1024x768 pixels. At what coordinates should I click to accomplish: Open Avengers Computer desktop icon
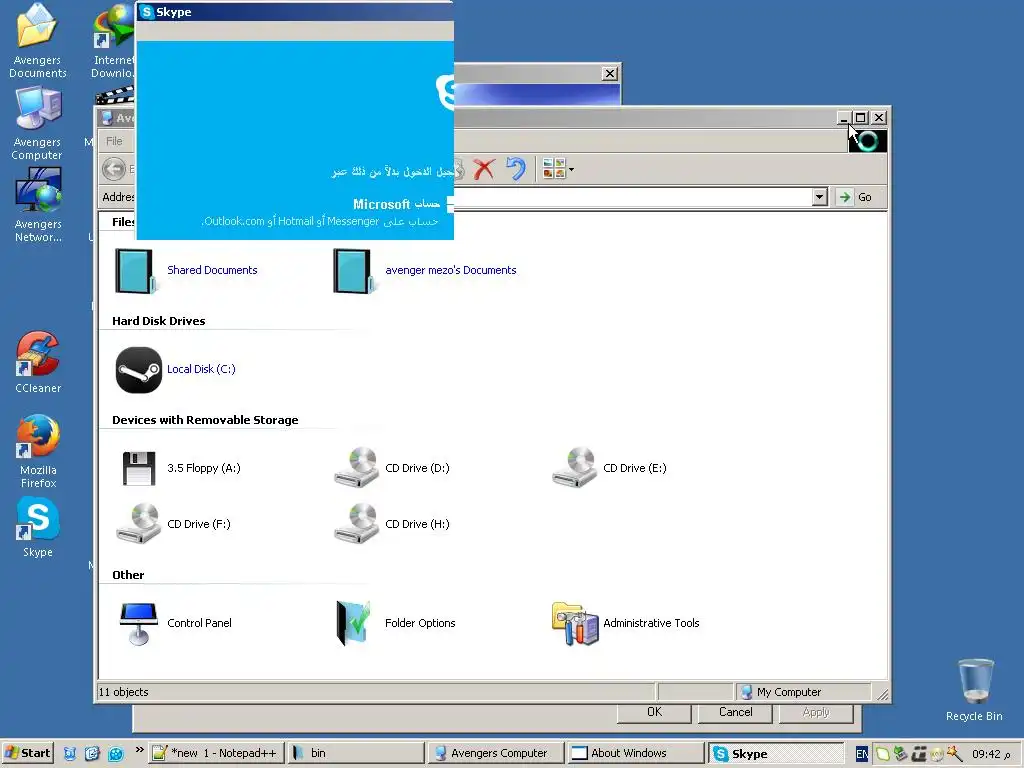pyautogui.click(x=37, y=123)
